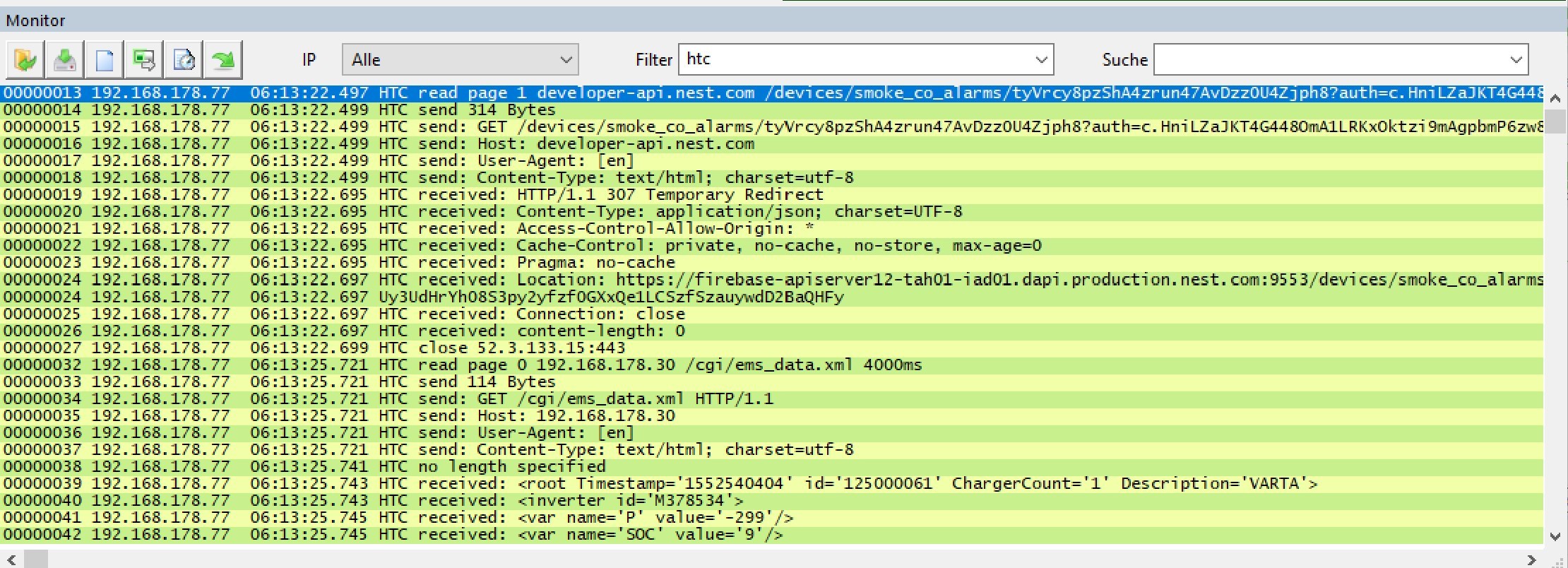
Task: Select log row 'send 114 Bytes'
Action: coord(772,382)
